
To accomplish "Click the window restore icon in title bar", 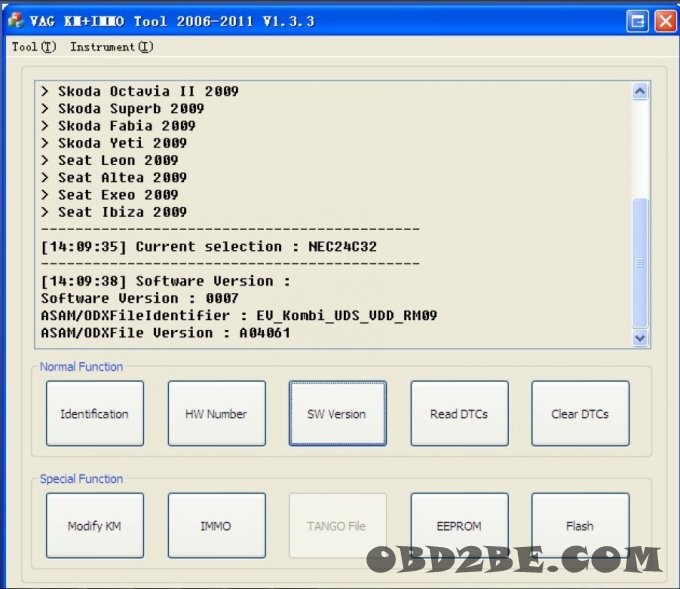I will click(x=638, y=21).
